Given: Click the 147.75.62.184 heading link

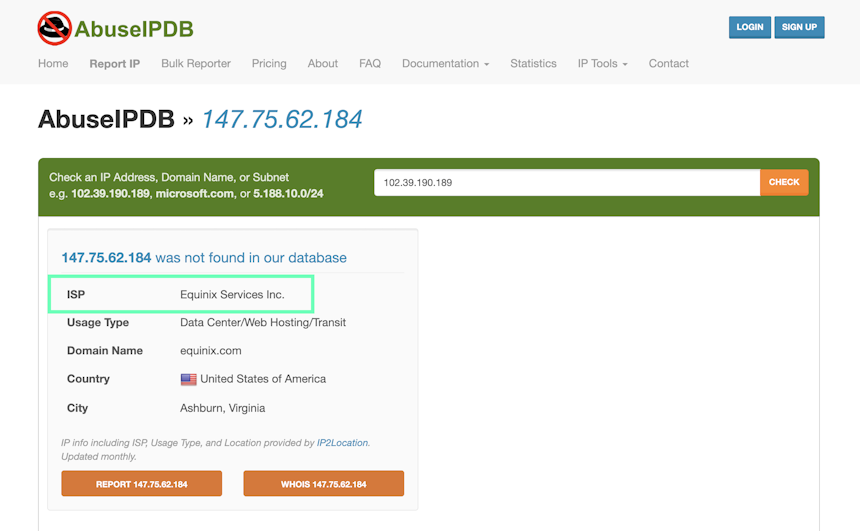Looking at the screenshot, I should pyautogui.click(x=282, y=119).
